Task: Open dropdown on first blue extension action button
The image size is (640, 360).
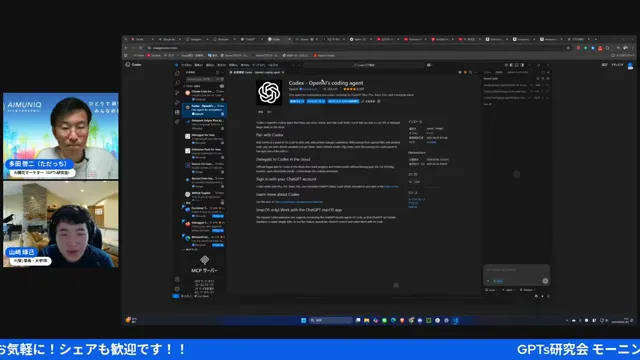Action: [x=303, y=101]
